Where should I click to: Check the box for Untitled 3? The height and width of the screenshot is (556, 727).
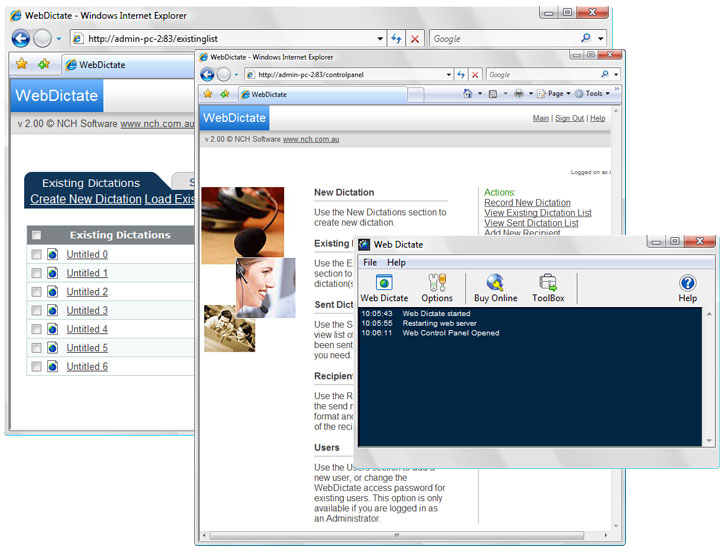[36, 310]
